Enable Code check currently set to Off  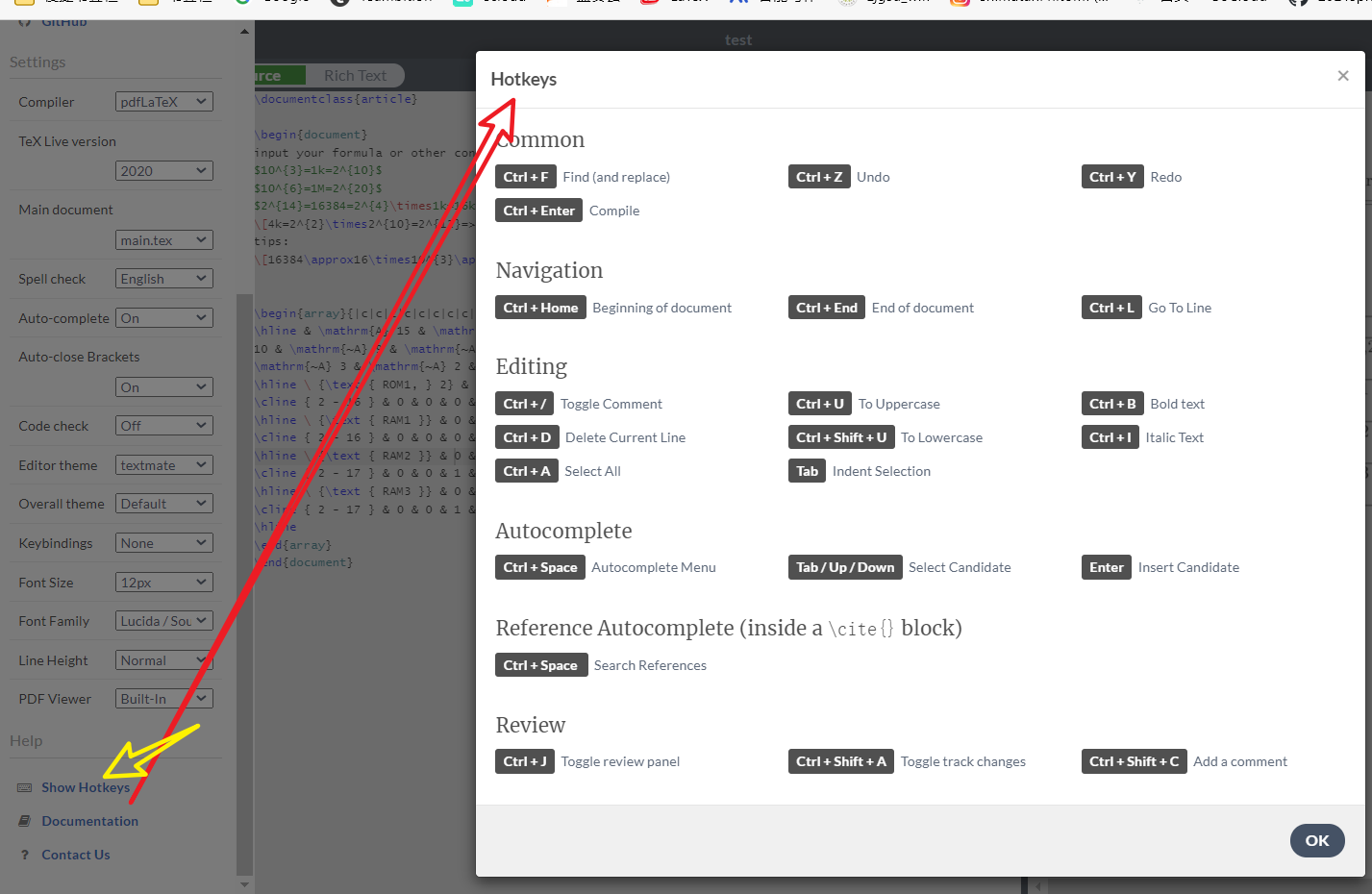point(163,425)
